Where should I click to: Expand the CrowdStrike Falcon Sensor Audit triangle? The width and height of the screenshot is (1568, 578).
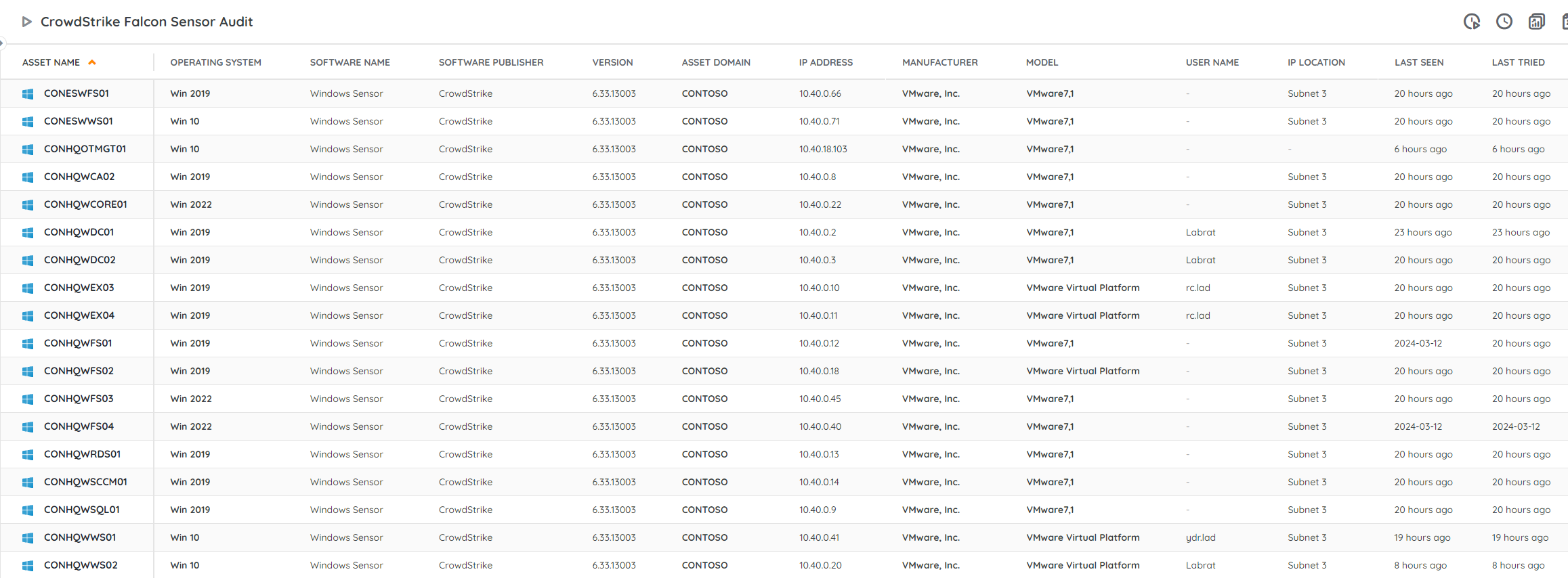(27, 22)
